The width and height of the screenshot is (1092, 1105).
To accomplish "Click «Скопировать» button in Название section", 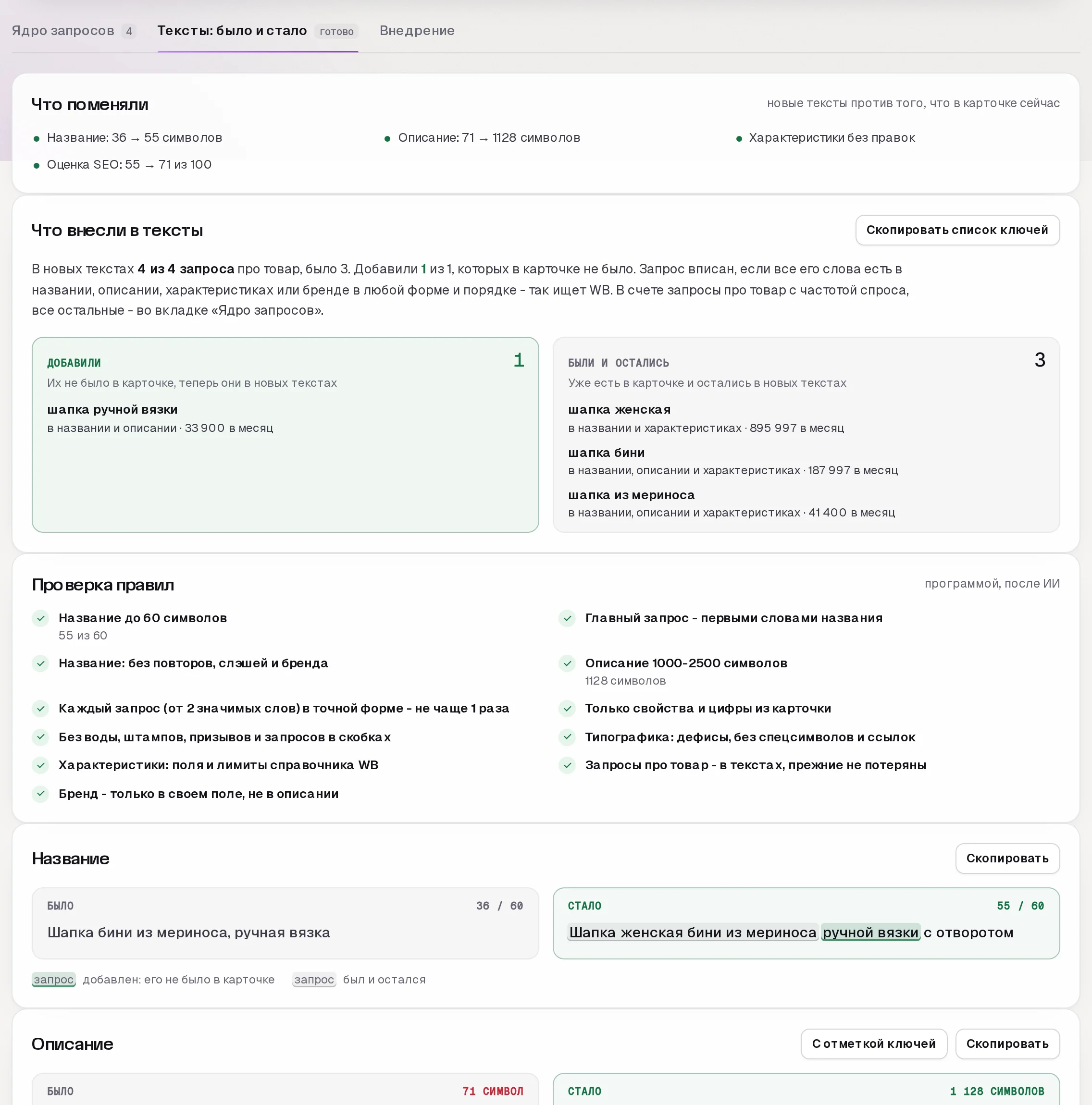I will [x=1007, y=858].
